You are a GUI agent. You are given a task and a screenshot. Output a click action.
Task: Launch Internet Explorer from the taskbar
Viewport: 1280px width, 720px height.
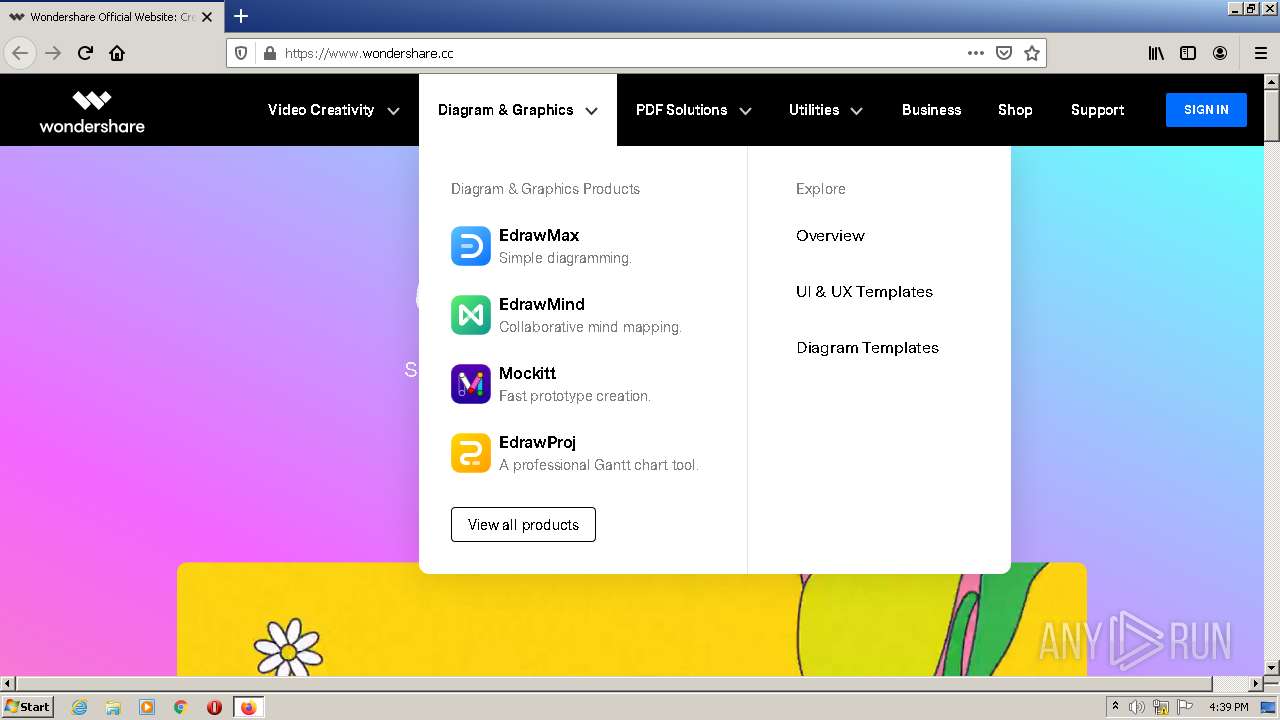tap(79, 707)
